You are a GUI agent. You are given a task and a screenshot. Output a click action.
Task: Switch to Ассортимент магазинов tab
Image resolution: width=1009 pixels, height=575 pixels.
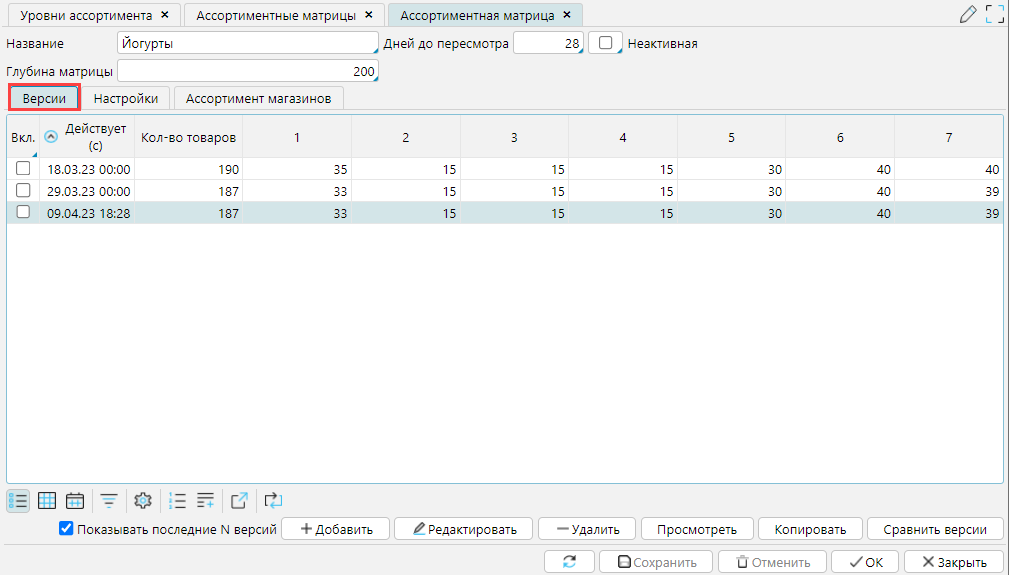(x=259, y=98)
